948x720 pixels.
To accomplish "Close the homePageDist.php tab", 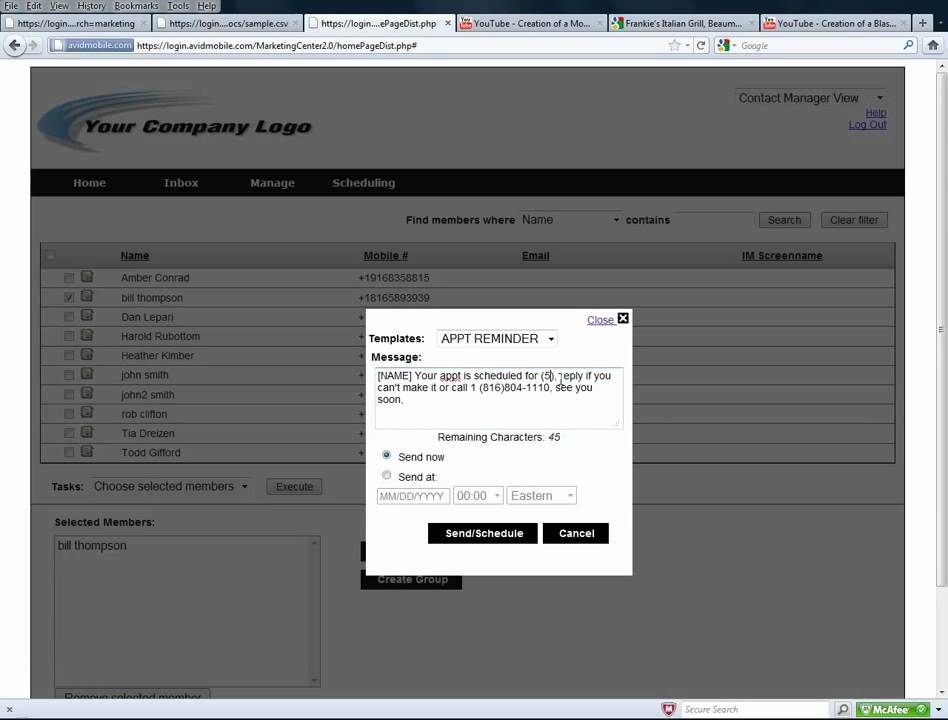I will (x=447, y=23).
